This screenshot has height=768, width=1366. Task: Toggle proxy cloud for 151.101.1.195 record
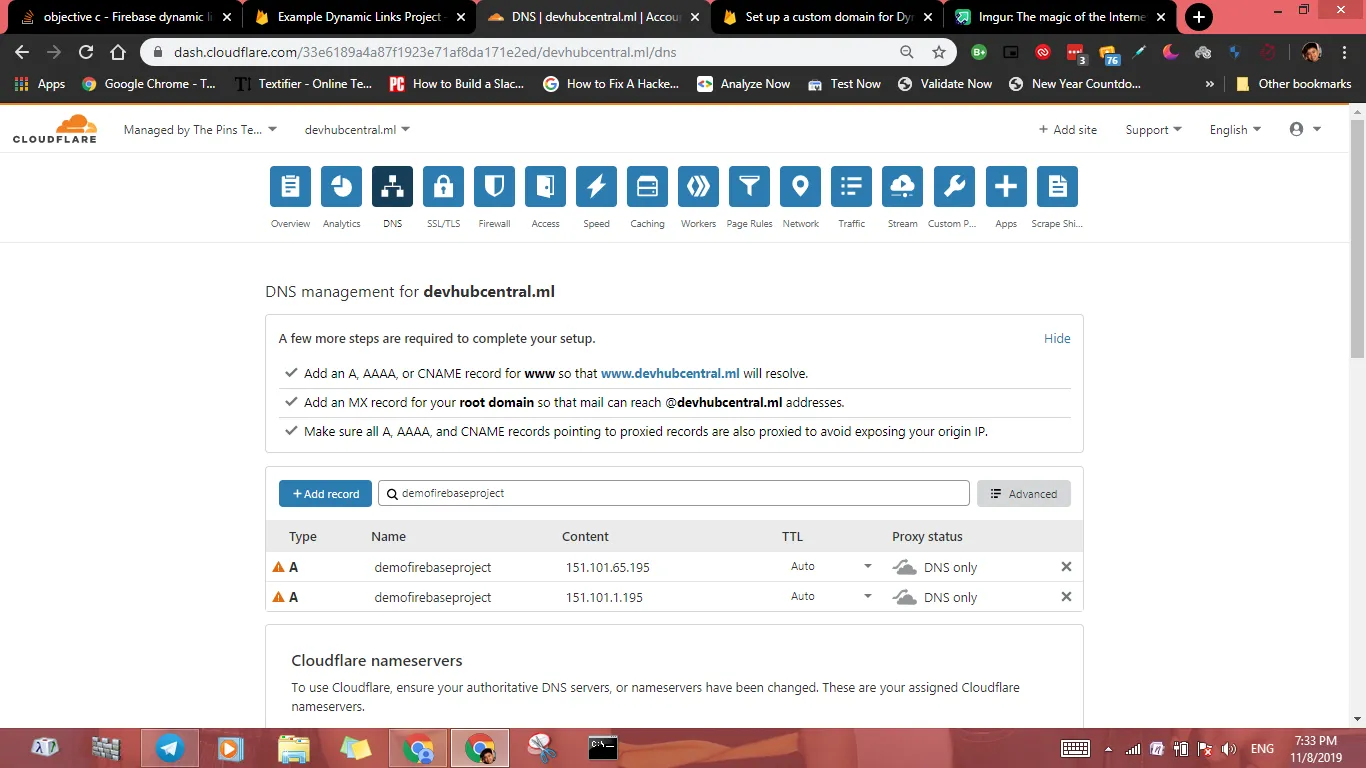[x=904, y=597]
